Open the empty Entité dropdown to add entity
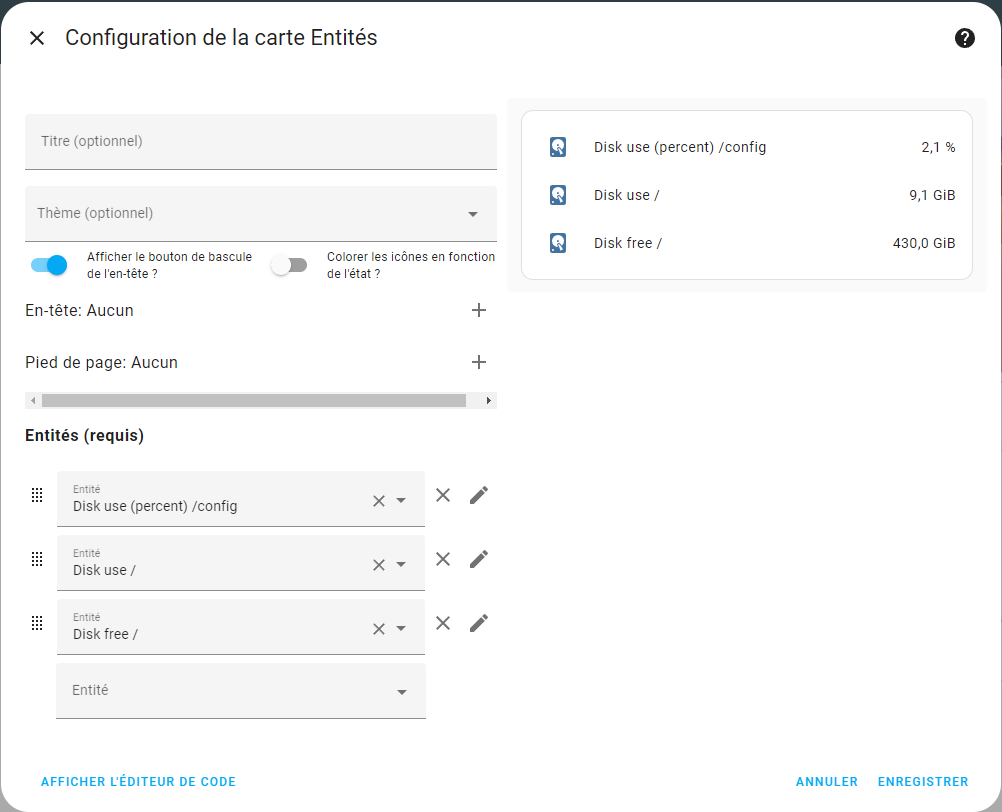The height and width of the screenshot is (812, 1002). [x=241, y=691]
